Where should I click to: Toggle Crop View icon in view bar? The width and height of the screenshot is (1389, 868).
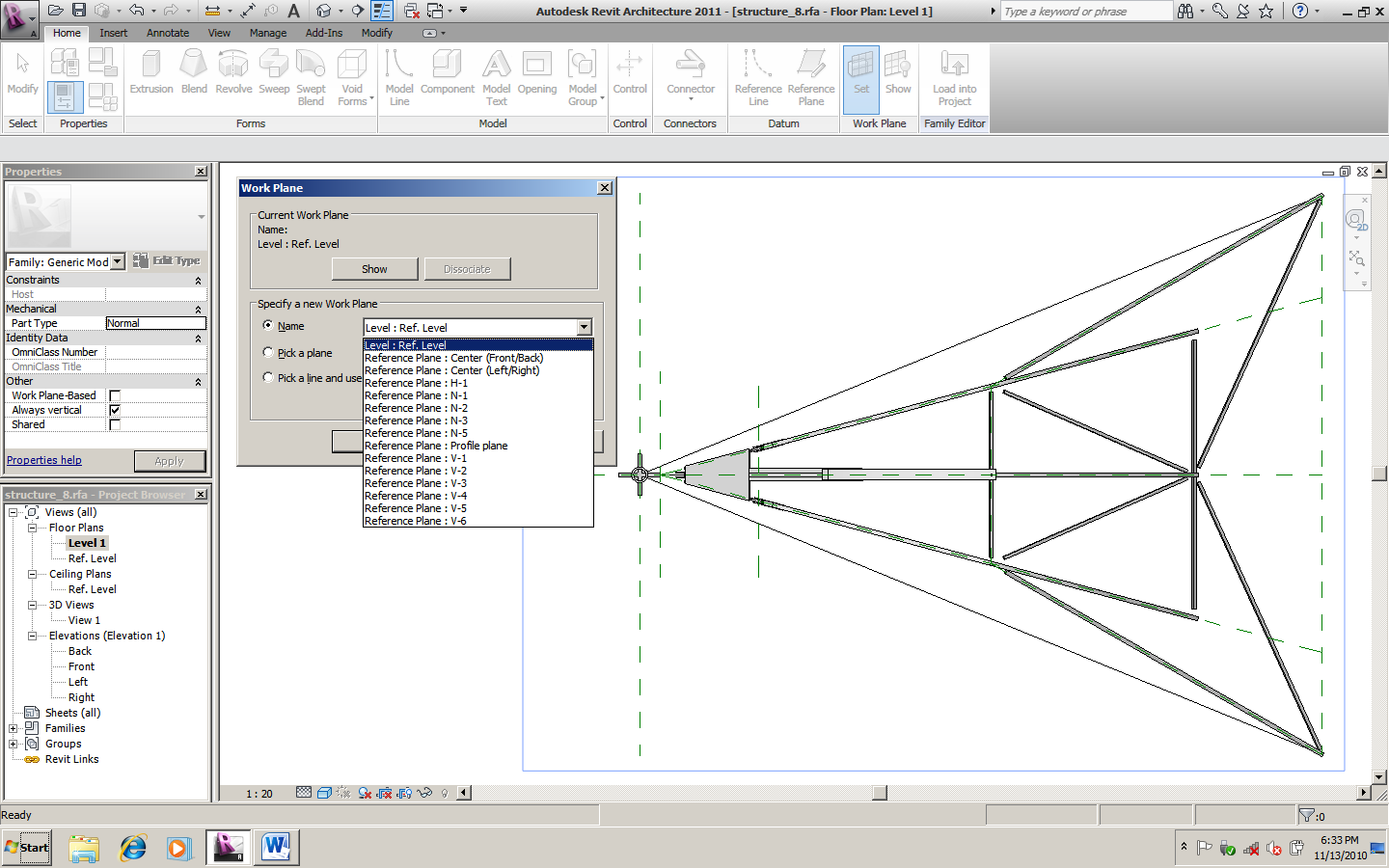click(x=385, y=793)
